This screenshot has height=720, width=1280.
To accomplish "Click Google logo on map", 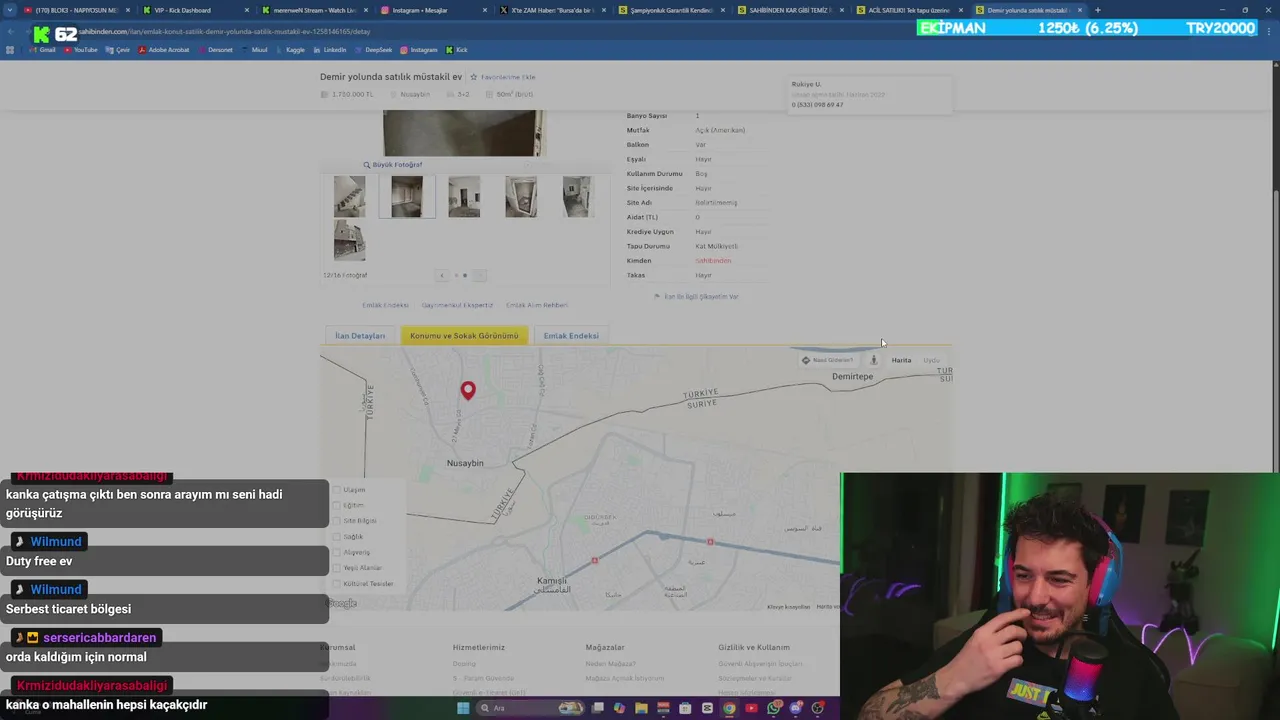I will (x=341, y=603).
